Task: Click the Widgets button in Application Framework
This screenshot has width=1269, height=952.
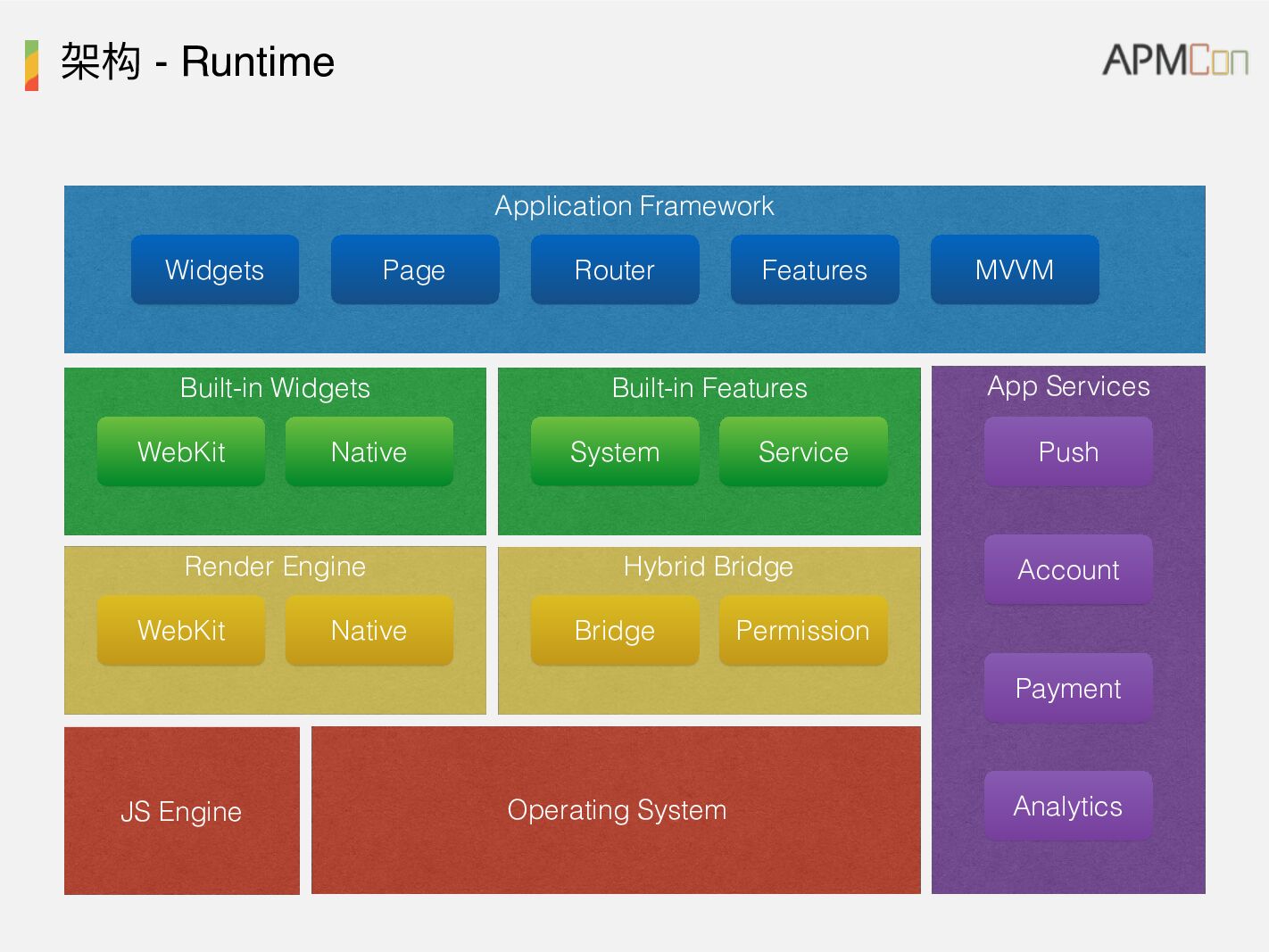Action: coord(214,269)
